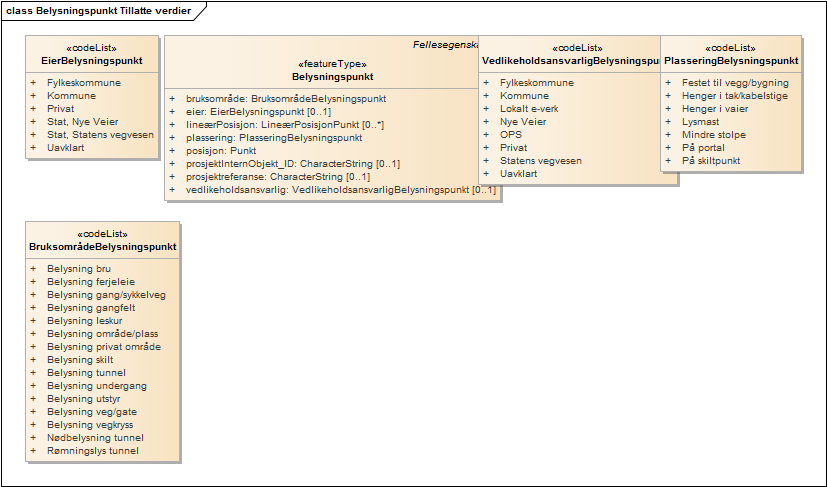Click the Stat, Statens vegvesen value
This screenshot has height=487, width=827.
point(100,135)
